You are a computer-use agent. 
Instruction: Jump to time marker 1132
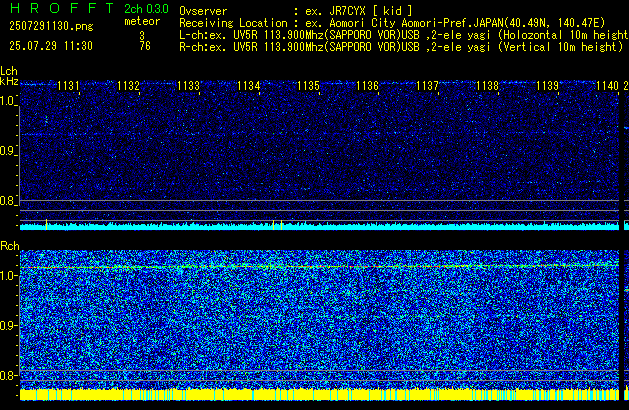(x=128, y=86)
